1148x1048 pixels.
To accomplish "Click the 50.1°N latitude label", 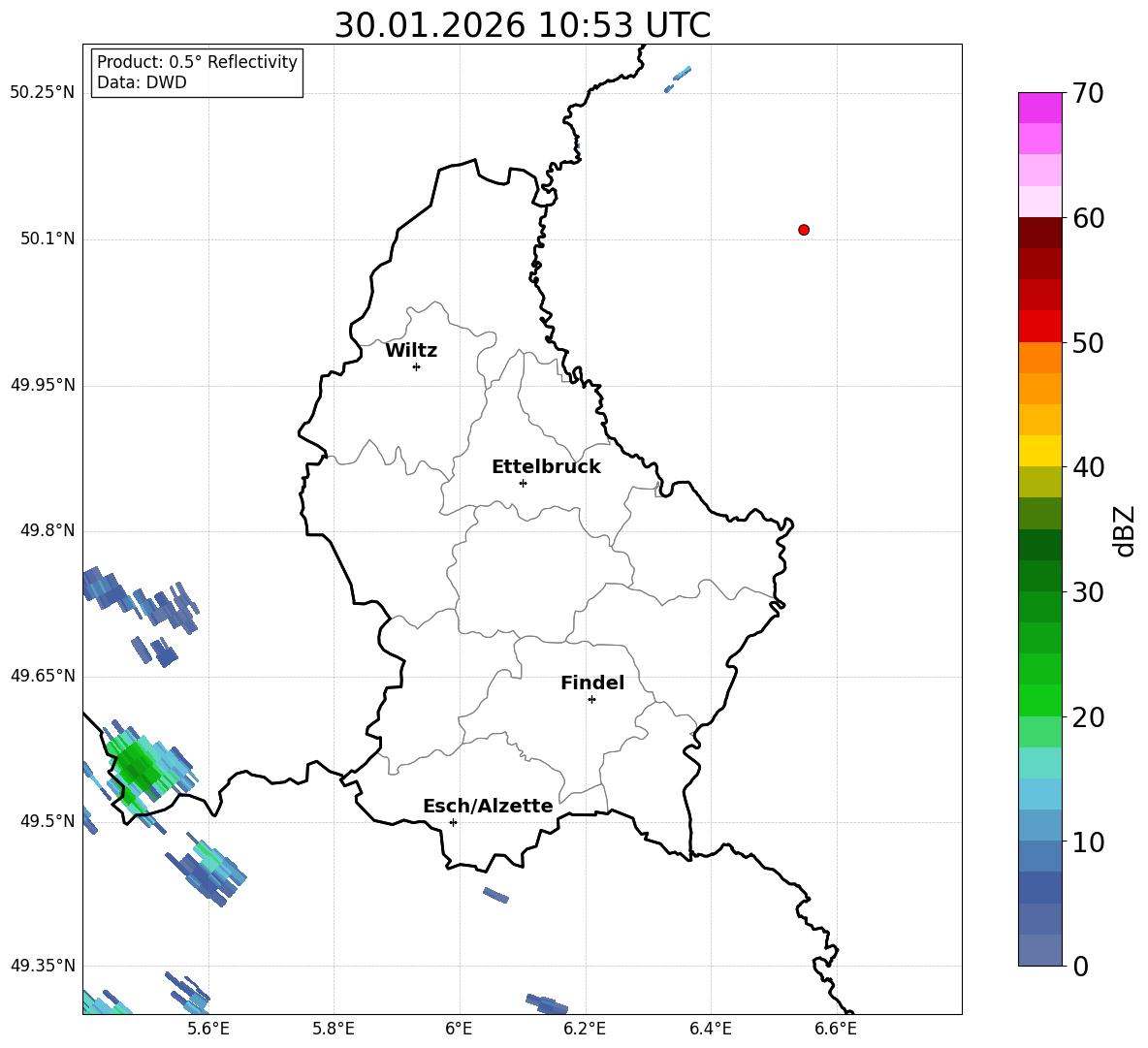I will (48, 238).
